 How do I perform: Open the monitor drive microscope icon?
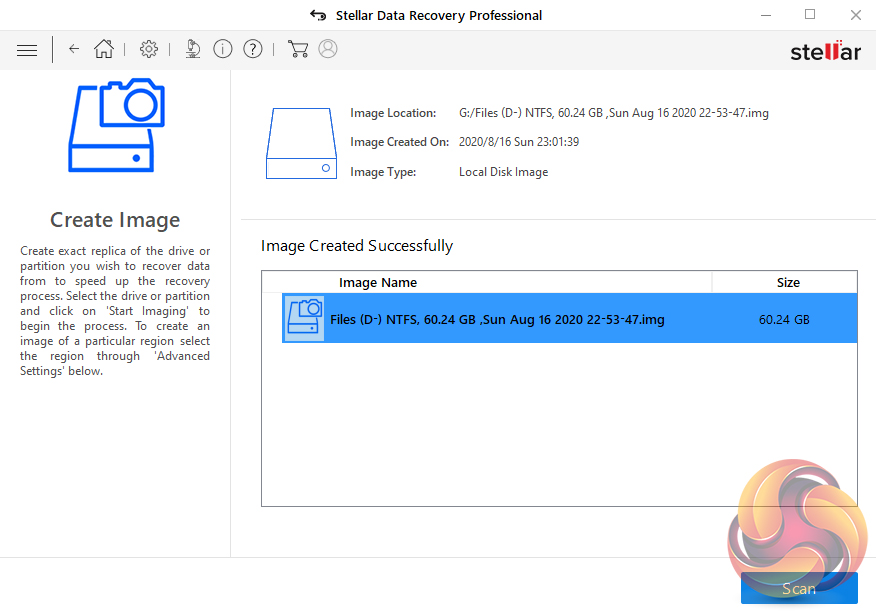pos(193,49)
